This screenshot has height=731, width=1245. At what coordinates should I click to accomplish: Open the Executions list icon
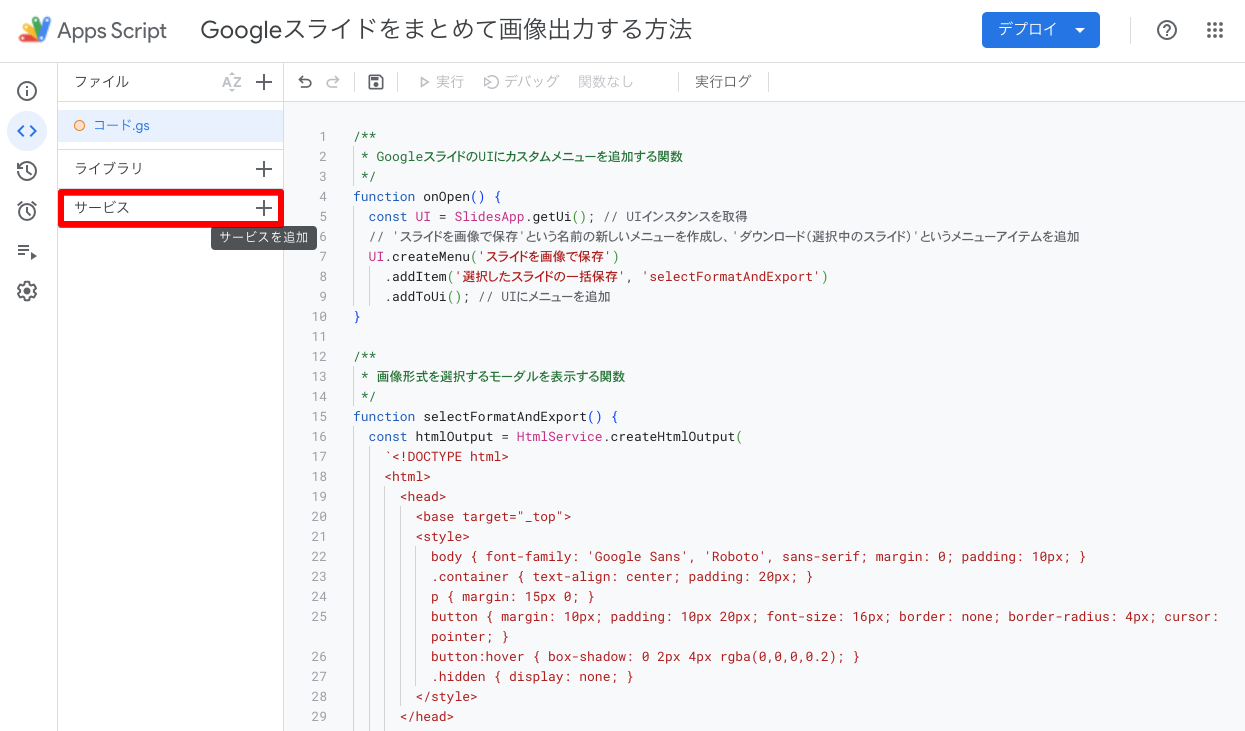pos(27,251)
